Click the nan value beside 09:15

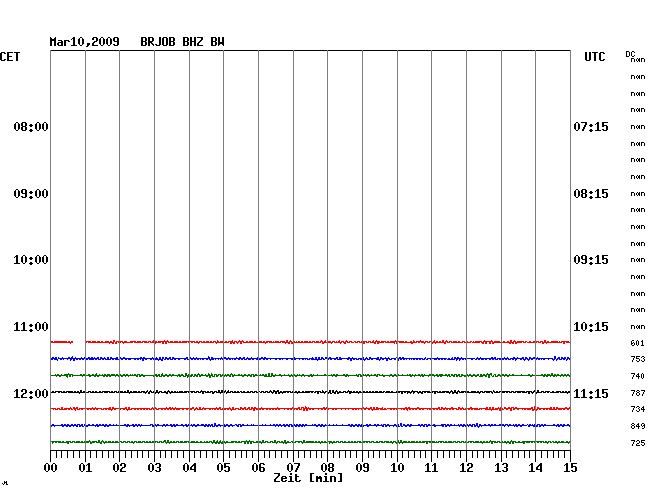click(x=638, y=260)
